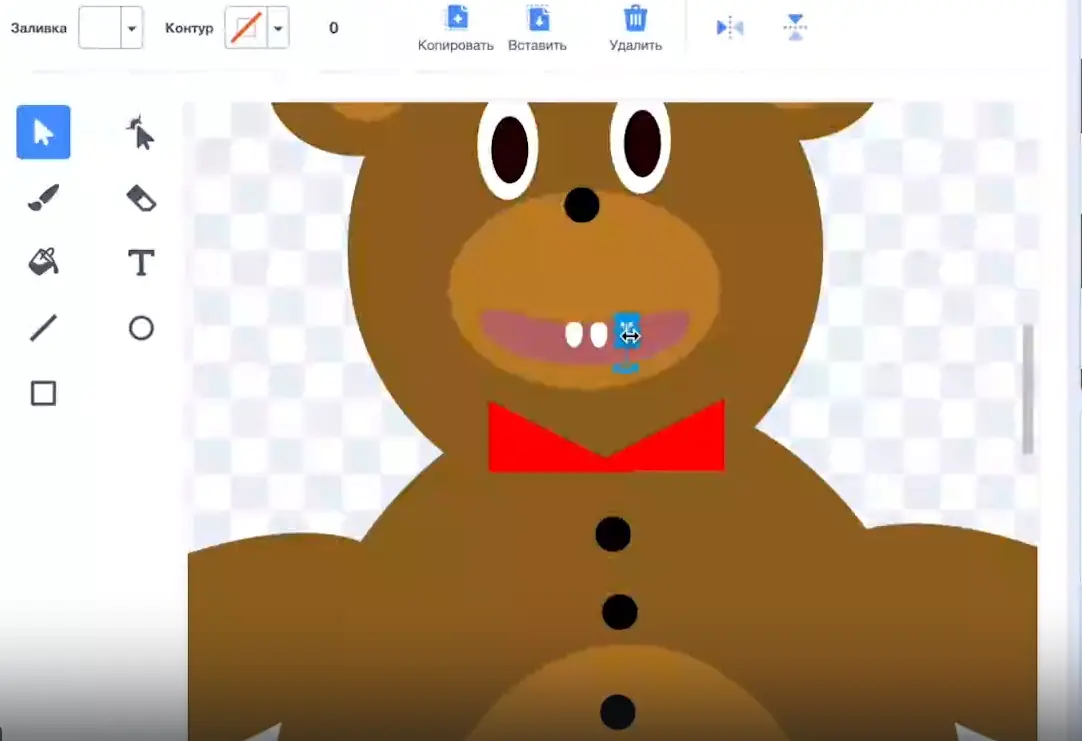Pick the Brush tool
This screenshot has width=1082, height=741.
pyautogui.click(x=43, y=197)
